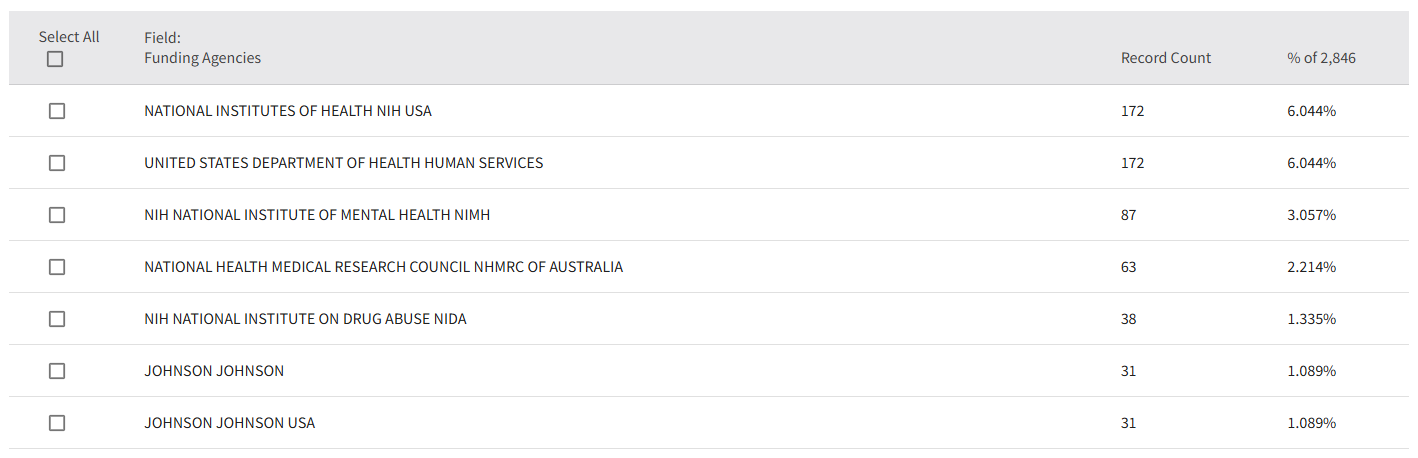Check the box beside Johnson Johnson USA
1418x458 pixels.
coord(57,423)
